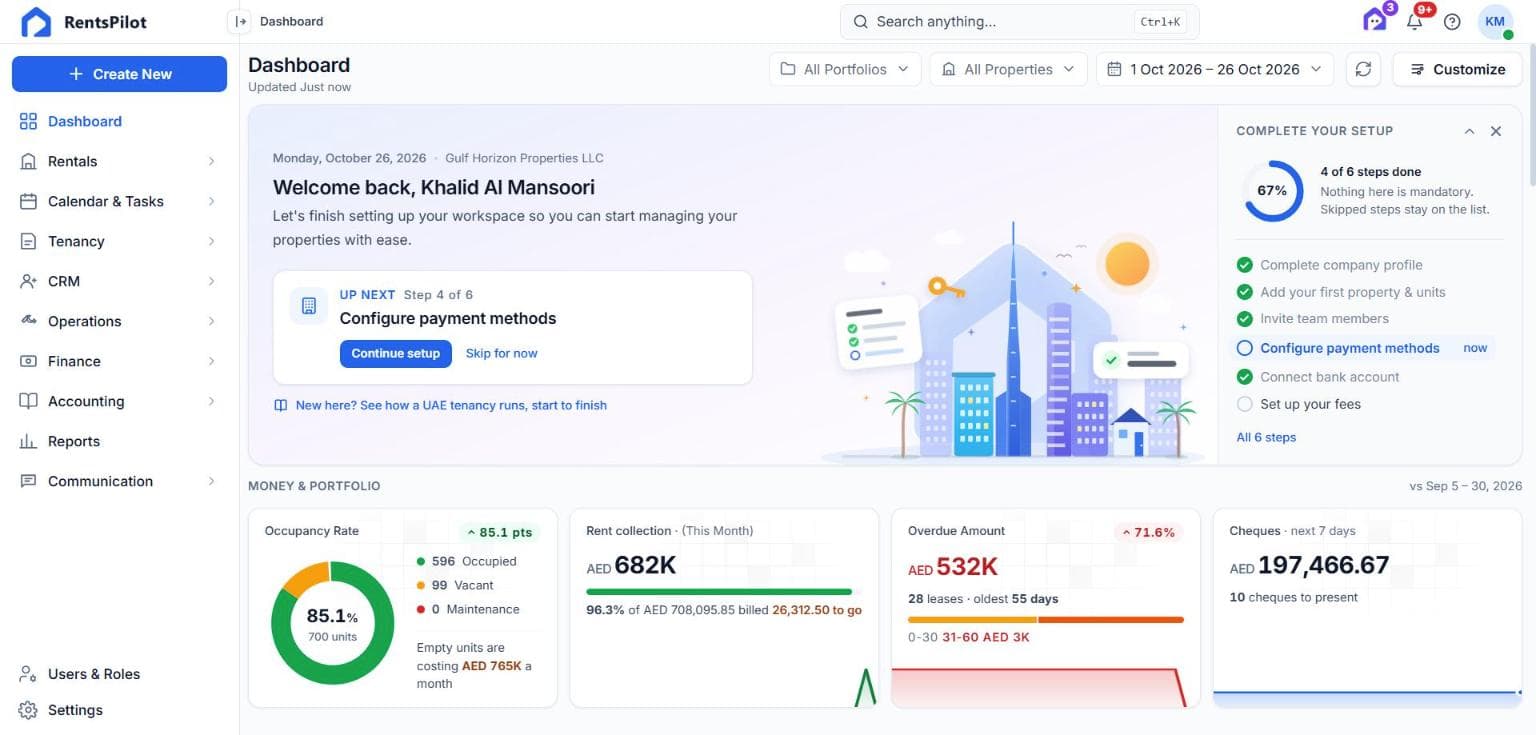Expand the Tenancy menu chevron

[211, 241]
